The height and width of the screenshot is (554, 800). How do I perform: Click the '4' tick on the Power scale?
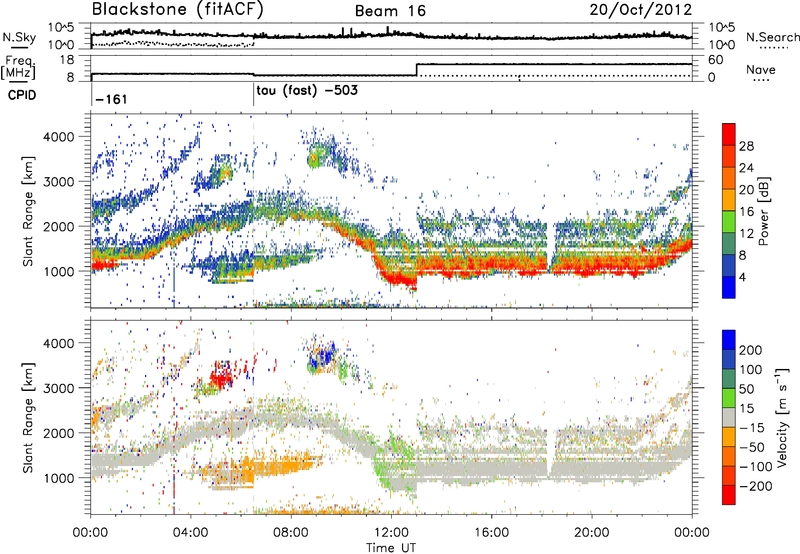[742, 277]
